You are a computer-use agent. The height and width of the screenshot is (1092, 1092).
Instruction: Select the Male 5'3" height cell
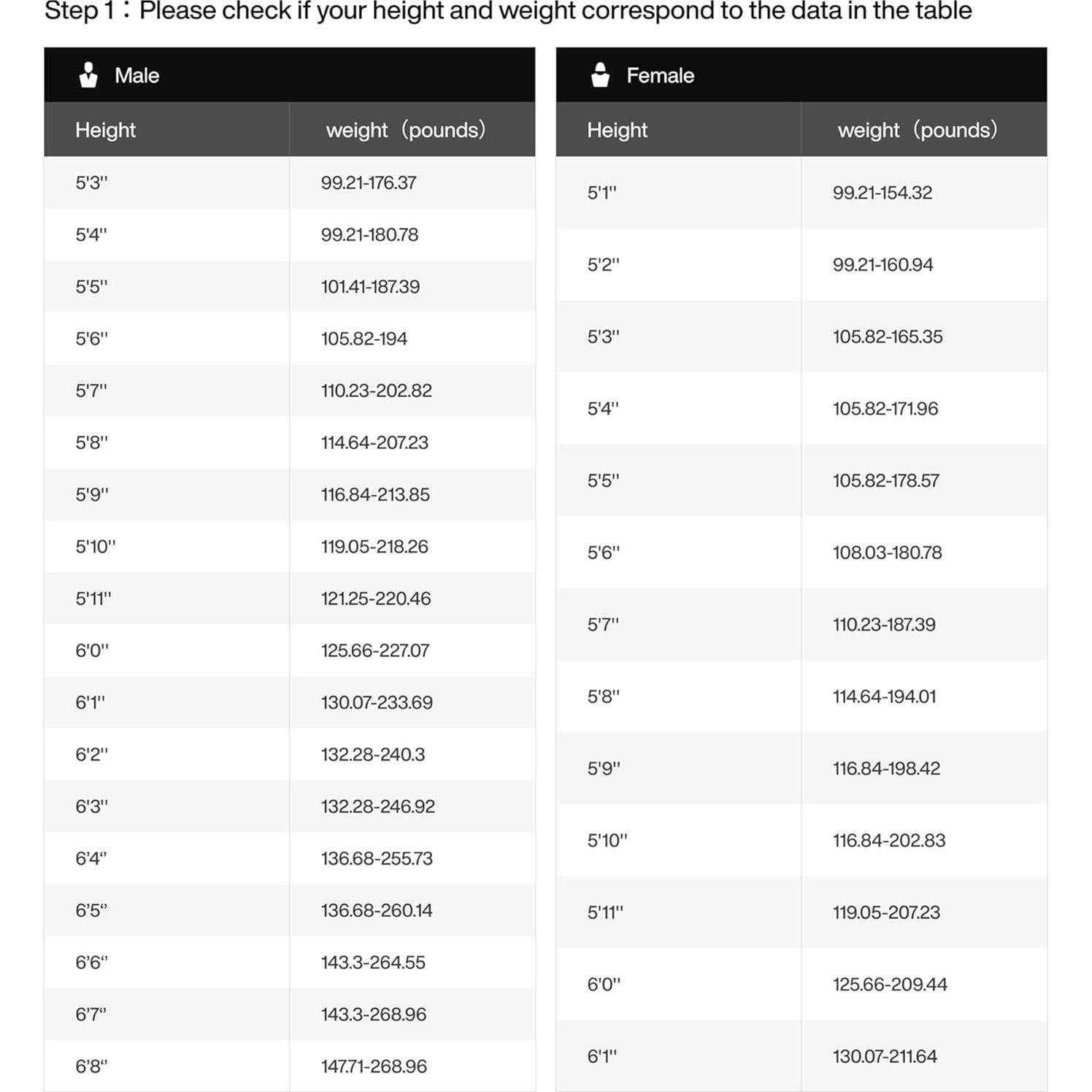91,182
